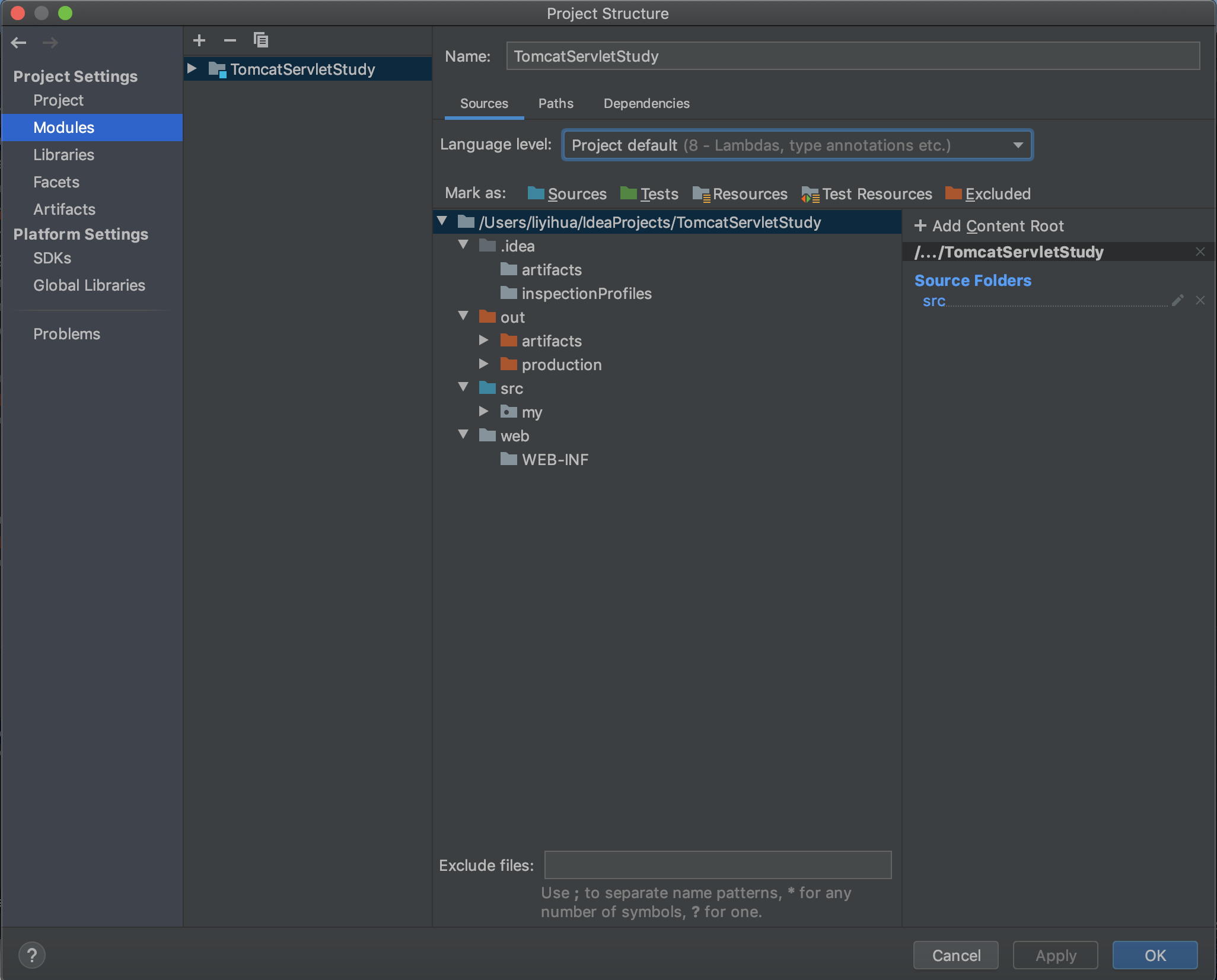Collapse the web folder
The image size is (1217, 980).
click(464, 435)
